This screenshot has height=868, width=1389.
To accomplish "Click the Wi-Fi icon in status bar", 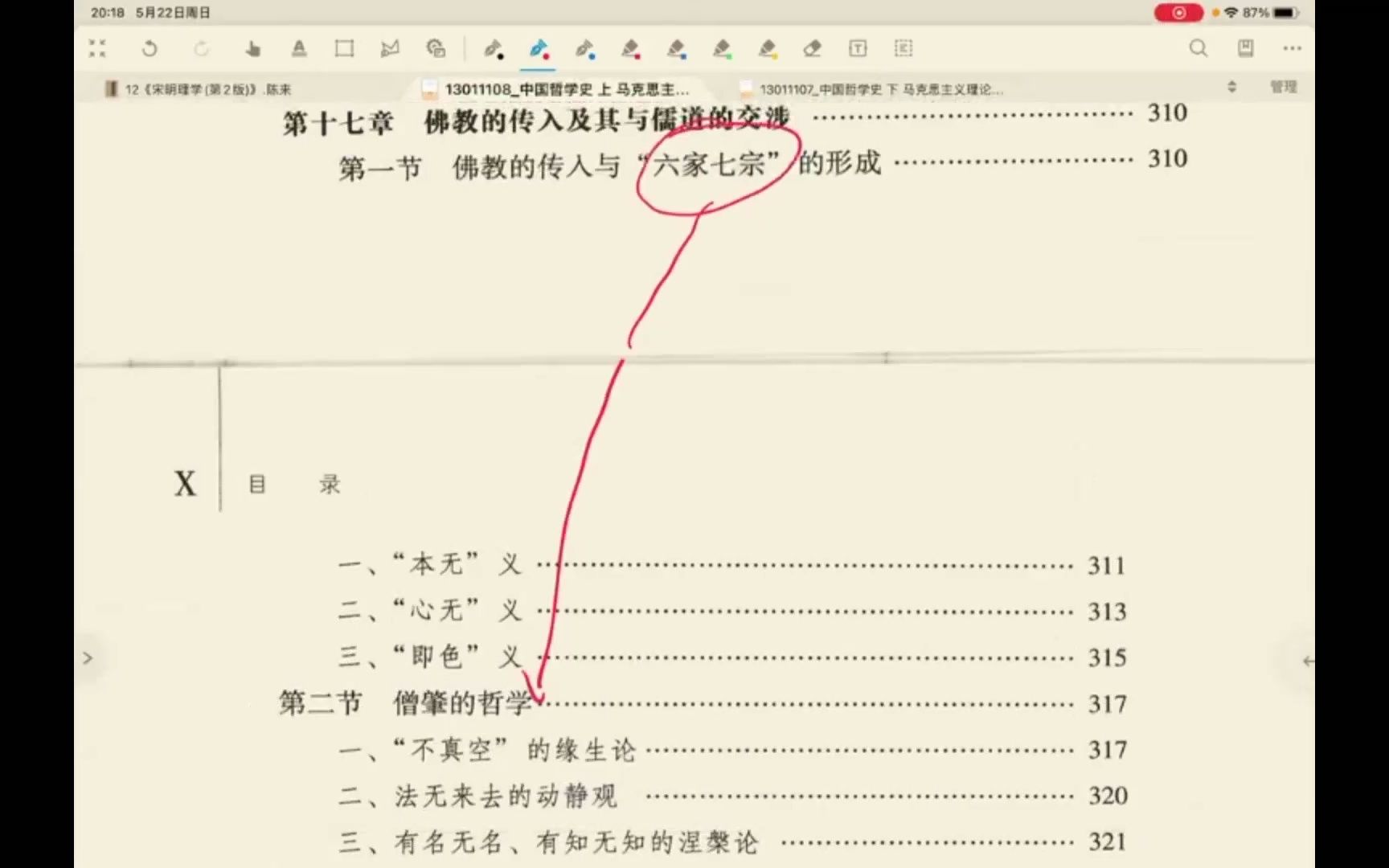I will pos(1231,13).
